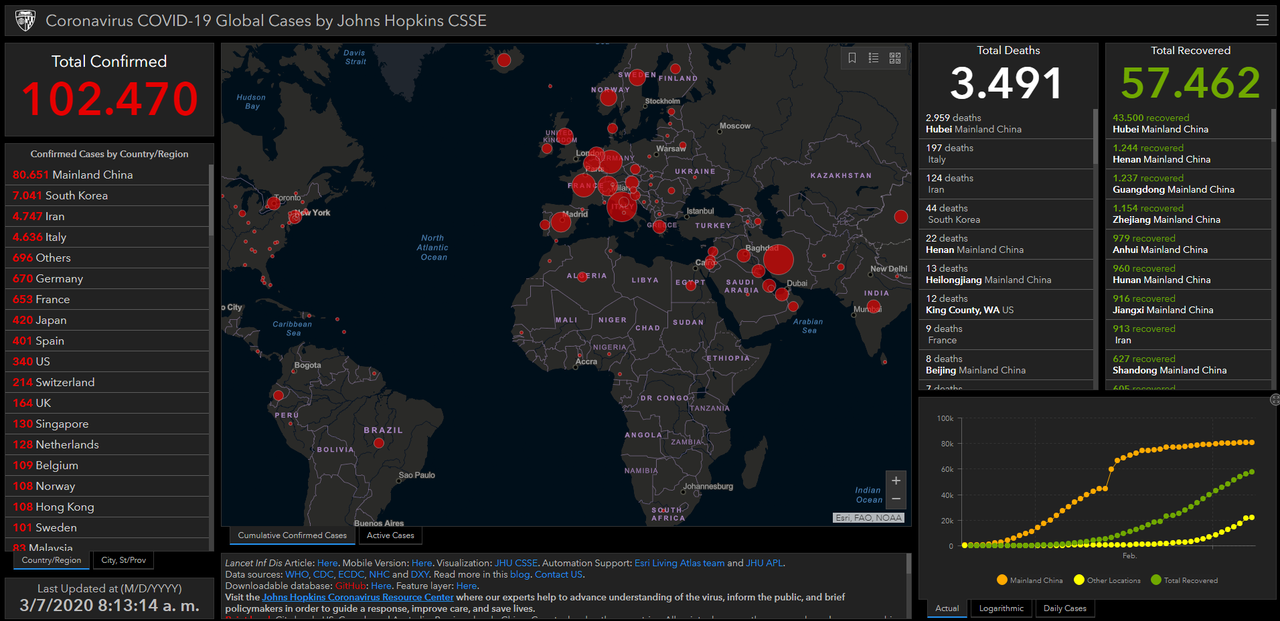The height and width of the screenshot is (621, 1280).
Task: Zoom in on the map with plus
Action: click(x=896, y=480)
